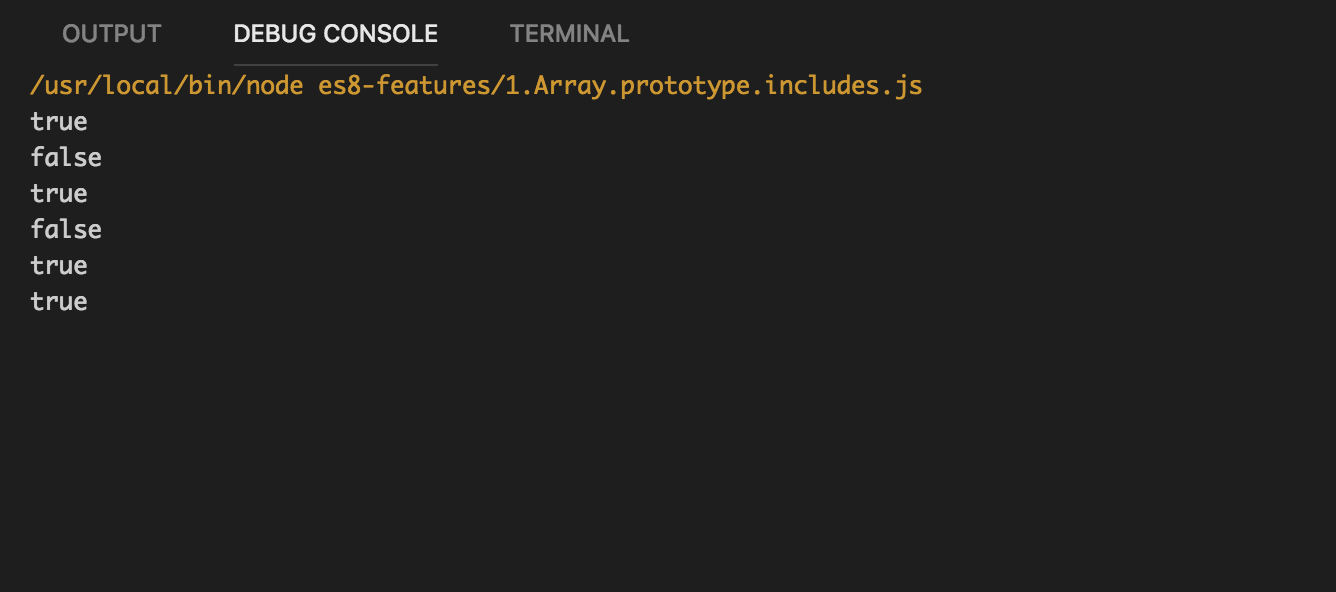Click inside the debug console area
This screenshot has width=1336, height=592.
600,400
